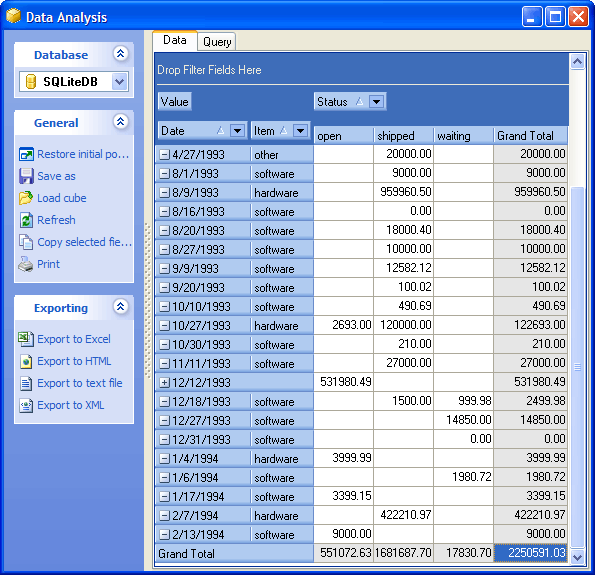Click the vertical scrollbar thumb
This screenshot has width=595, height=575.
(x=577, y=367)
